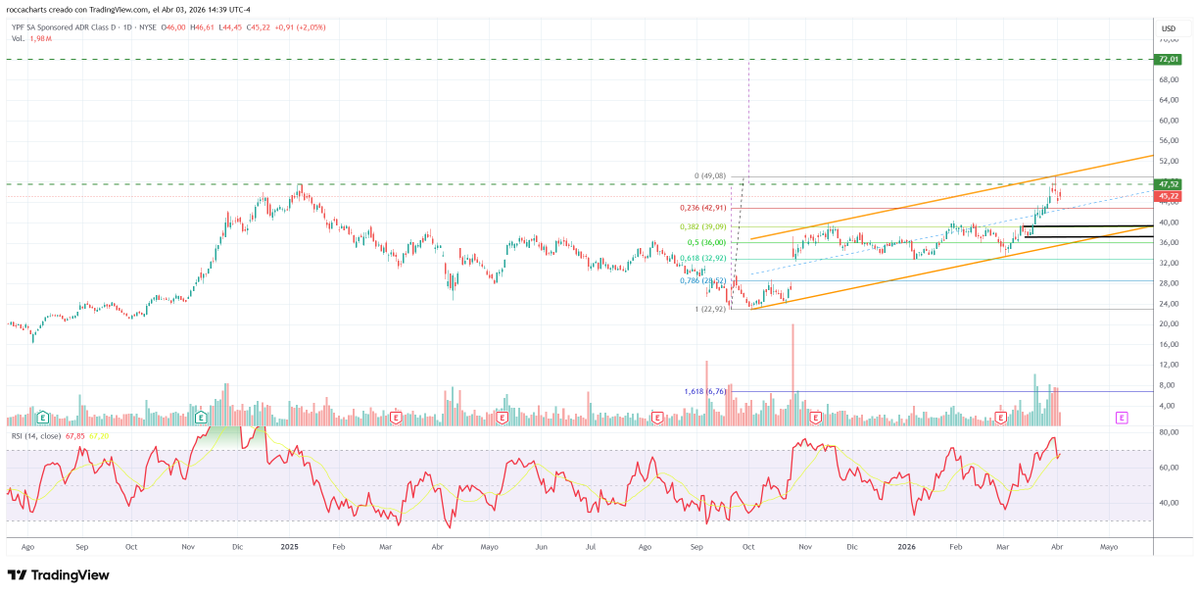The height and width of the screenshot is (594, 1199).
Task: Click the green 72,01 price label
Action: (1169, 59)
